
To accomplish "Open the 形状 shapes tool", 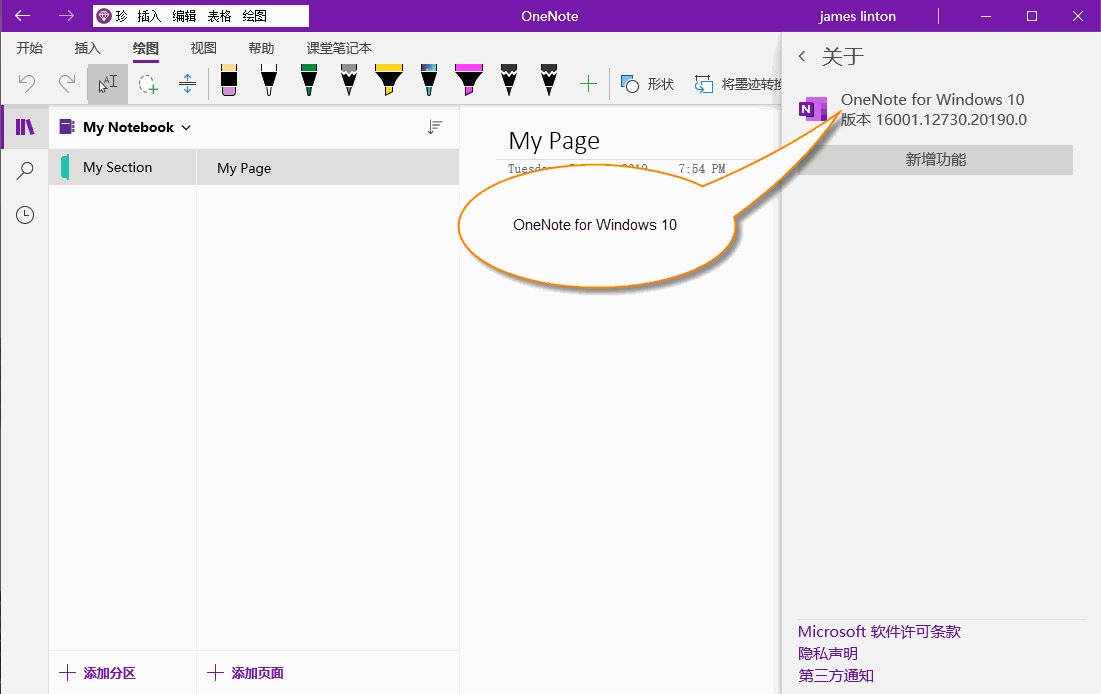I will (x=647, y=84).
